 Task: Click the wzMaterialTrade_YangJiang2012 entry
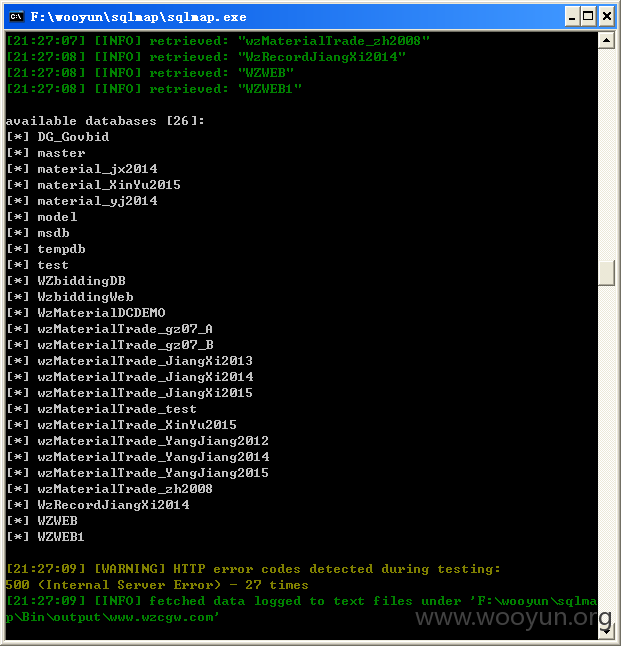click(137, 441)
